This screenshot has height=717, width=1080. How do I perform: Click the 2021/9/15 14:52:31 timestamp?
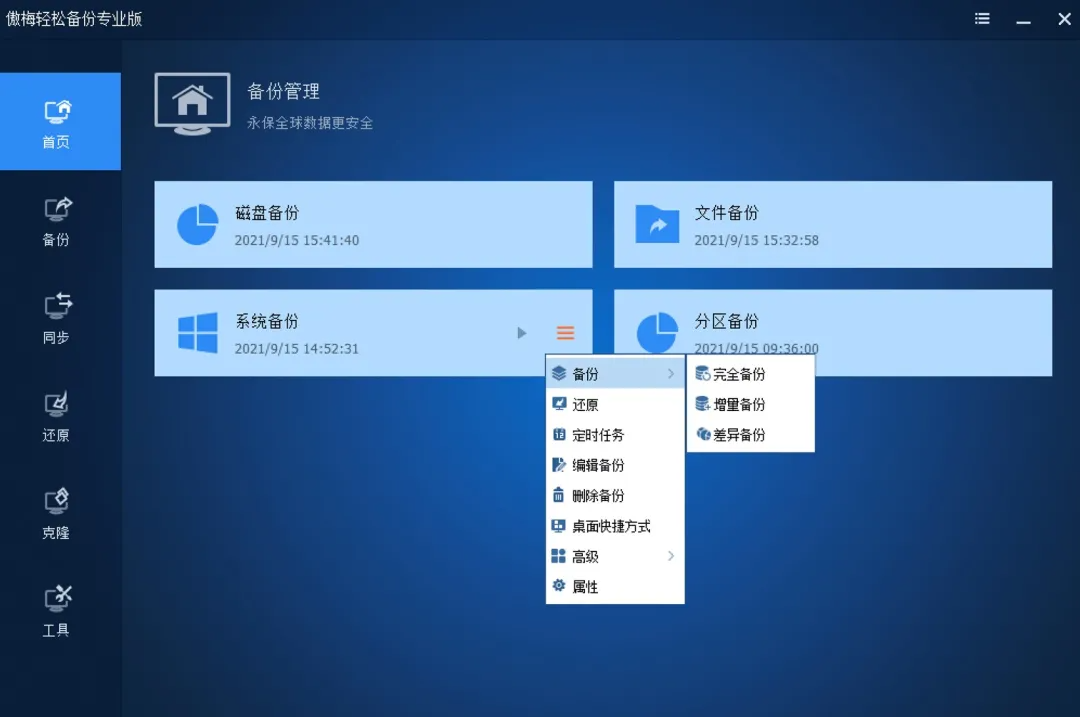coord(297,349)
